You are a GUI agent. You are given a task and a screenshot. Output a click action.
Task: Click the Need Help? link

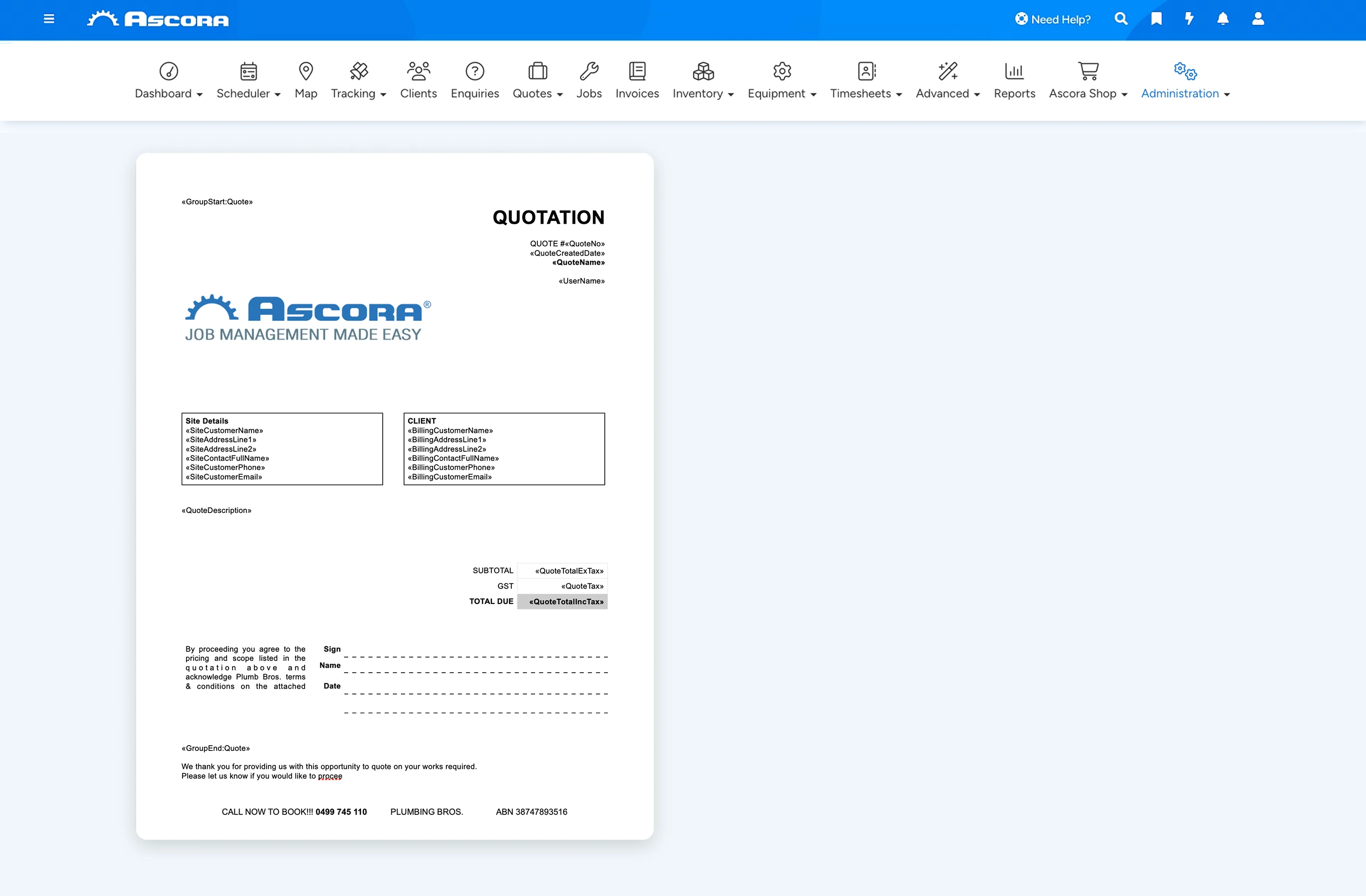(x=1052, y=19)
